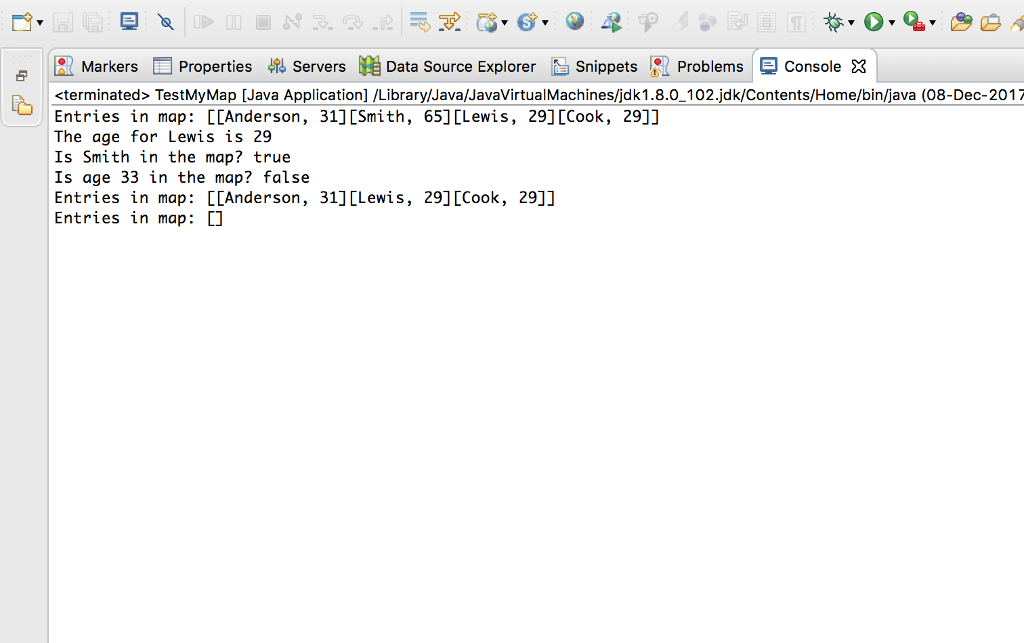
Task: Click the New wizard toolbar icon
Action: coord(22,22)
